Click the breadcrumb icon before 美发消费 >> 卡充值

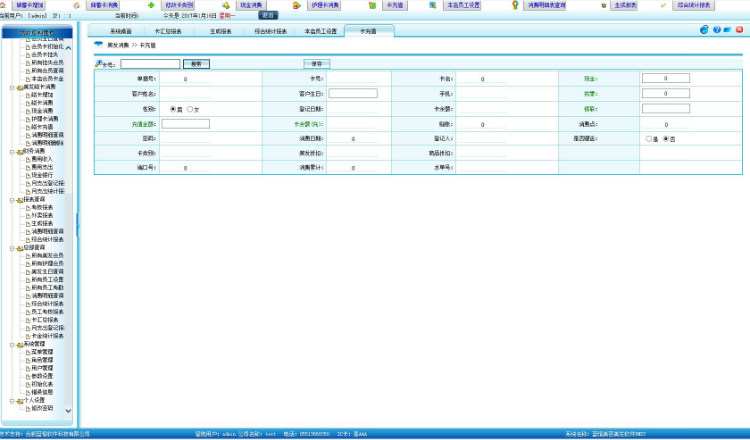tap(99, 44)
